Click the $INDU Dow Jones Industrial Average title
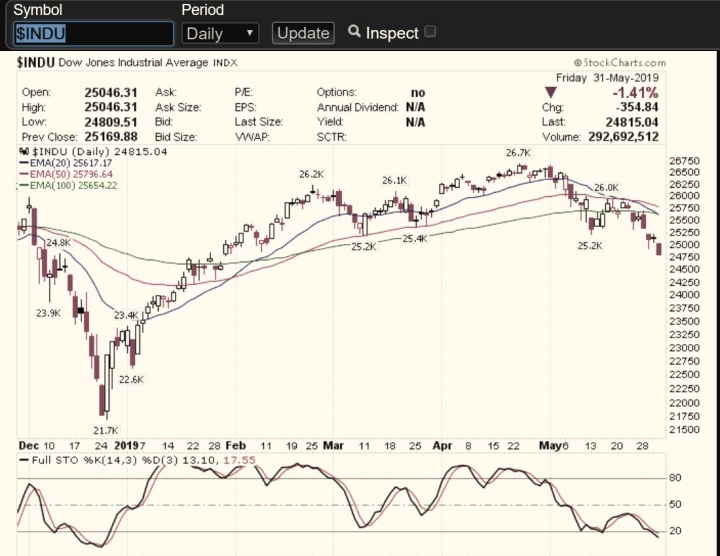Viewport: 720px width, 556px height. [x=127, y=62]
